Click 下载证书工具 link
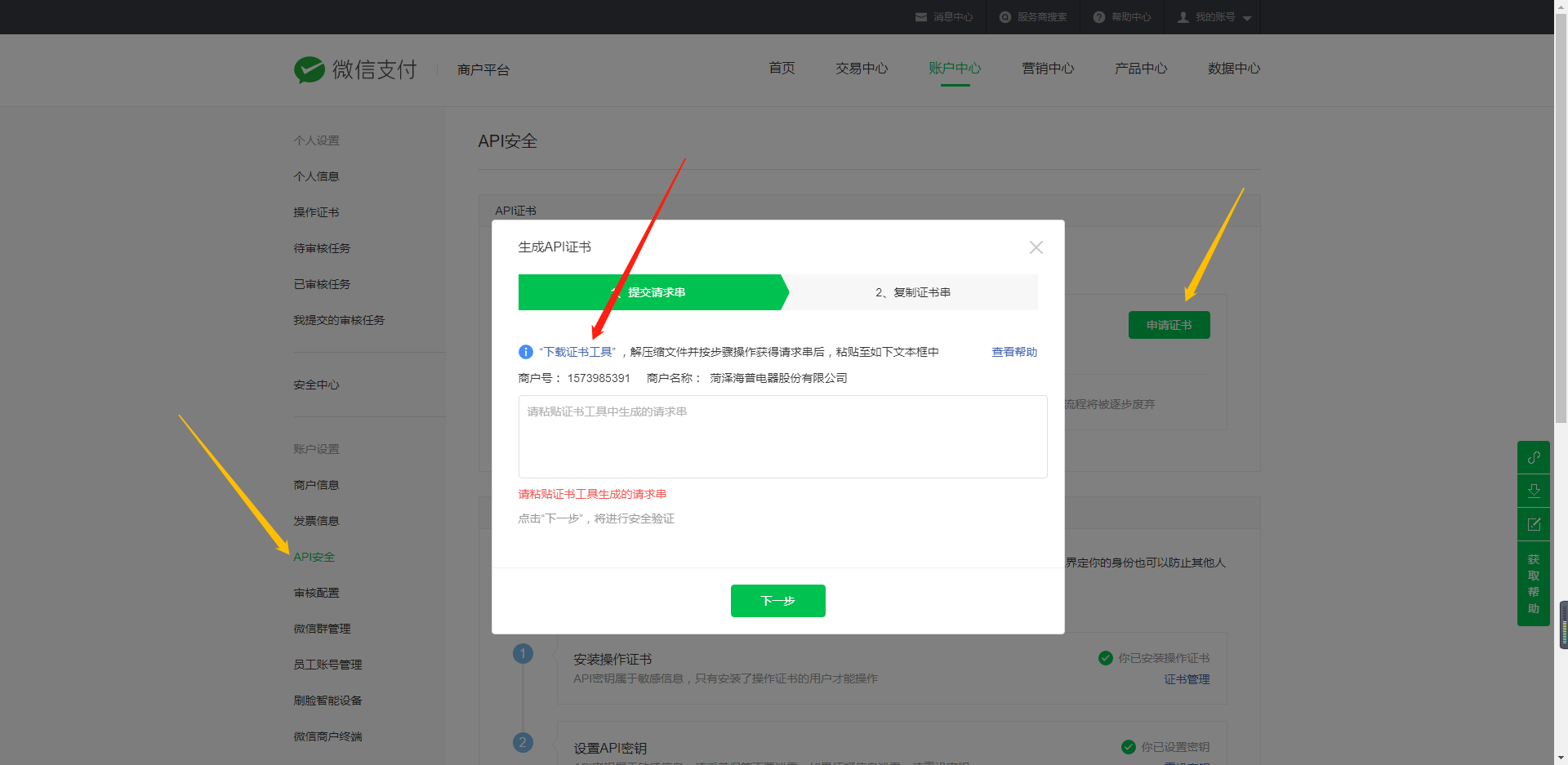This screenshot has width=1568, height=765. coord(577,352)
